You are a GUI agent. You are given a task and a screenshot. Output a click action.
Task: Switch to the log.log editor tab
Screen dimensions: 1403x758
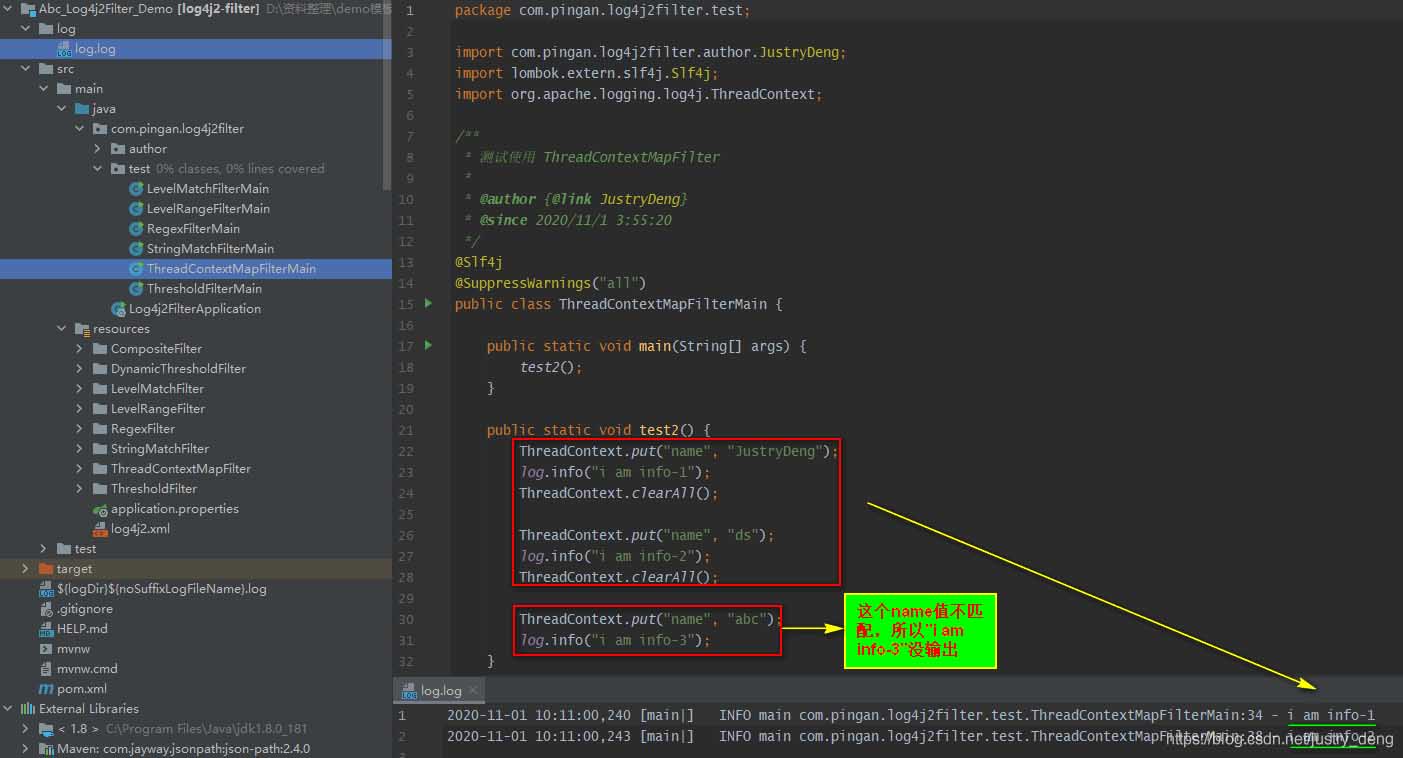pos(441,691)
